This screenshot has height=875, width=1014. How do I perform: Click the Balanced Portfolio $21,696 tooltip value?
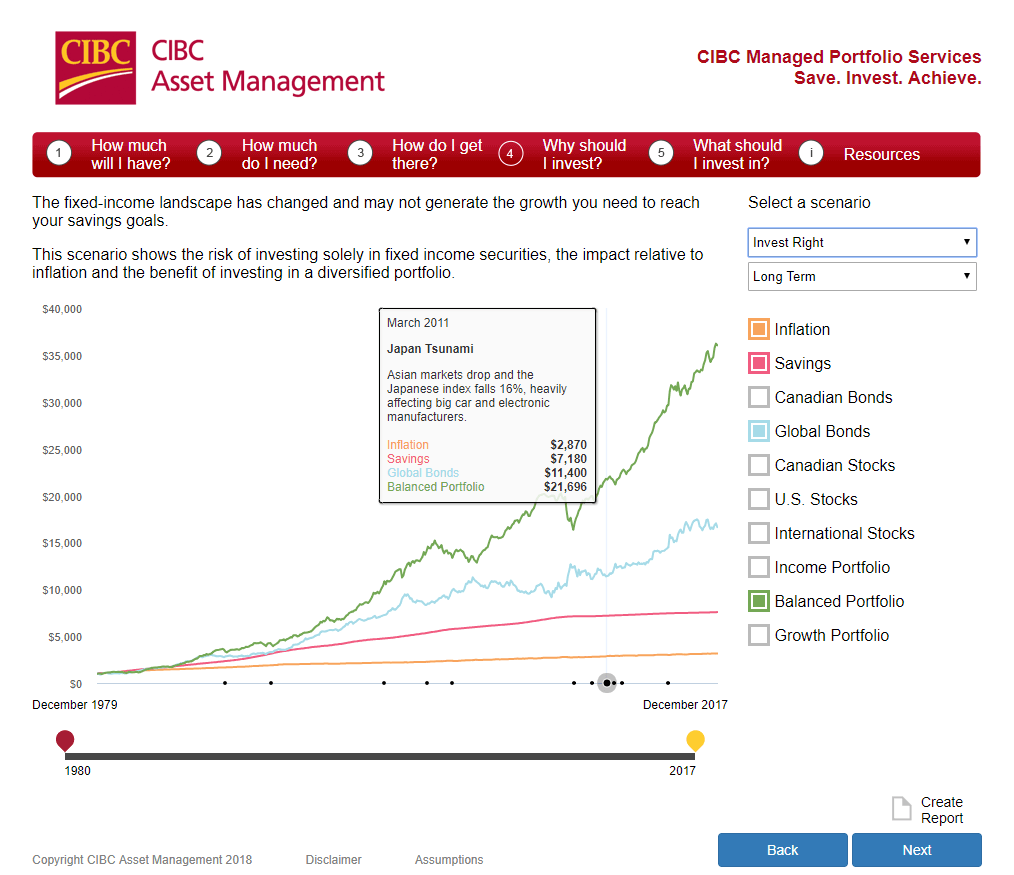coord(565,487)
